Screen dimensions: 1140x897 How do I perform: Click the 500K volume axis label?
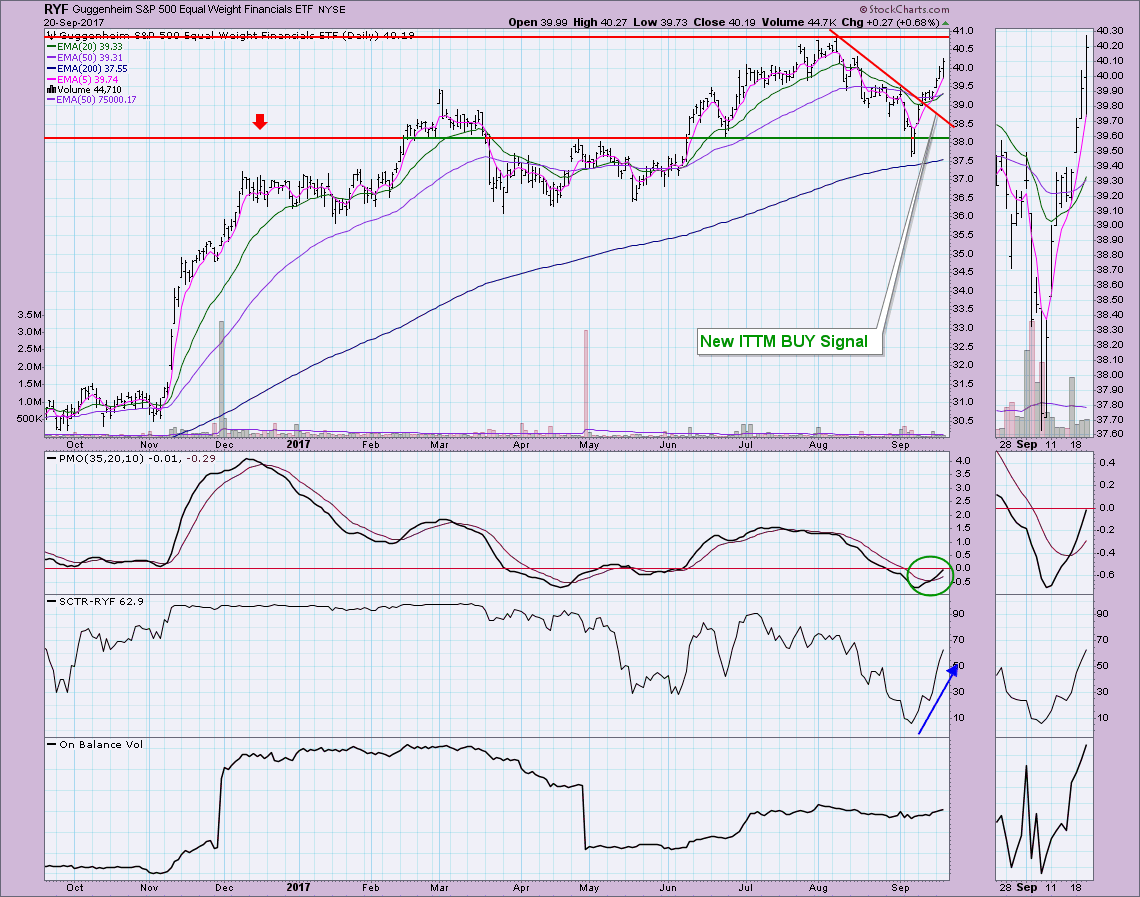coord(29,419)
